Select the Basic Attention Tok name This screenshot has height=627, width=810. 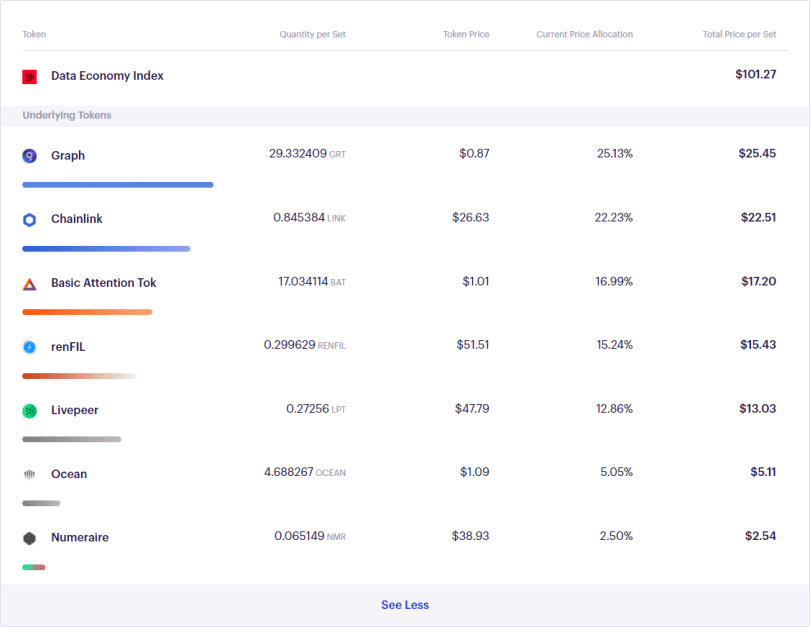click(103, 283)
